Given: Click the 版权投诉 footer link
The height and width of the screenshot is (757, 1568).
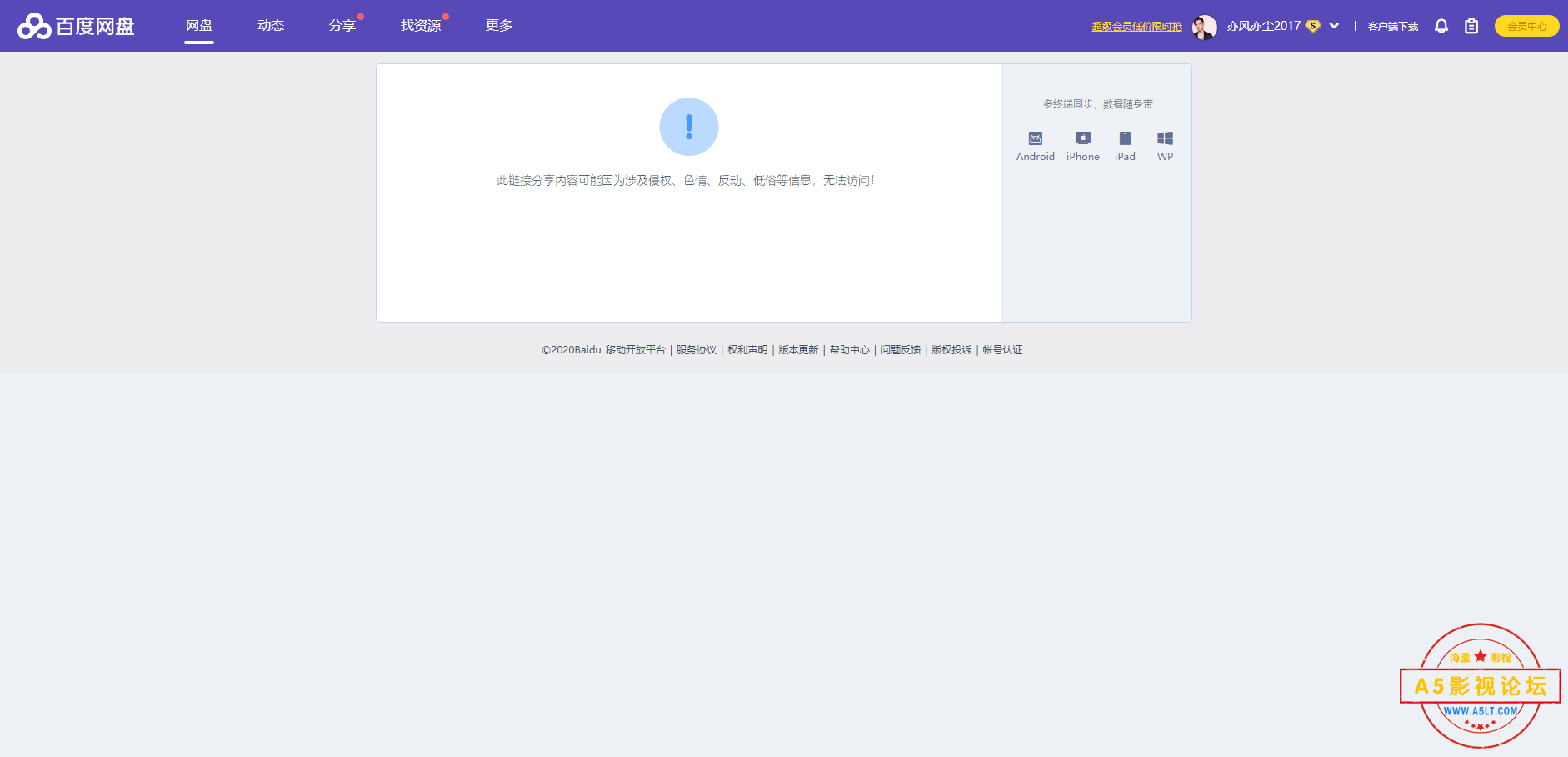Looking at the screenshot, I should click(x=951, y=350).
